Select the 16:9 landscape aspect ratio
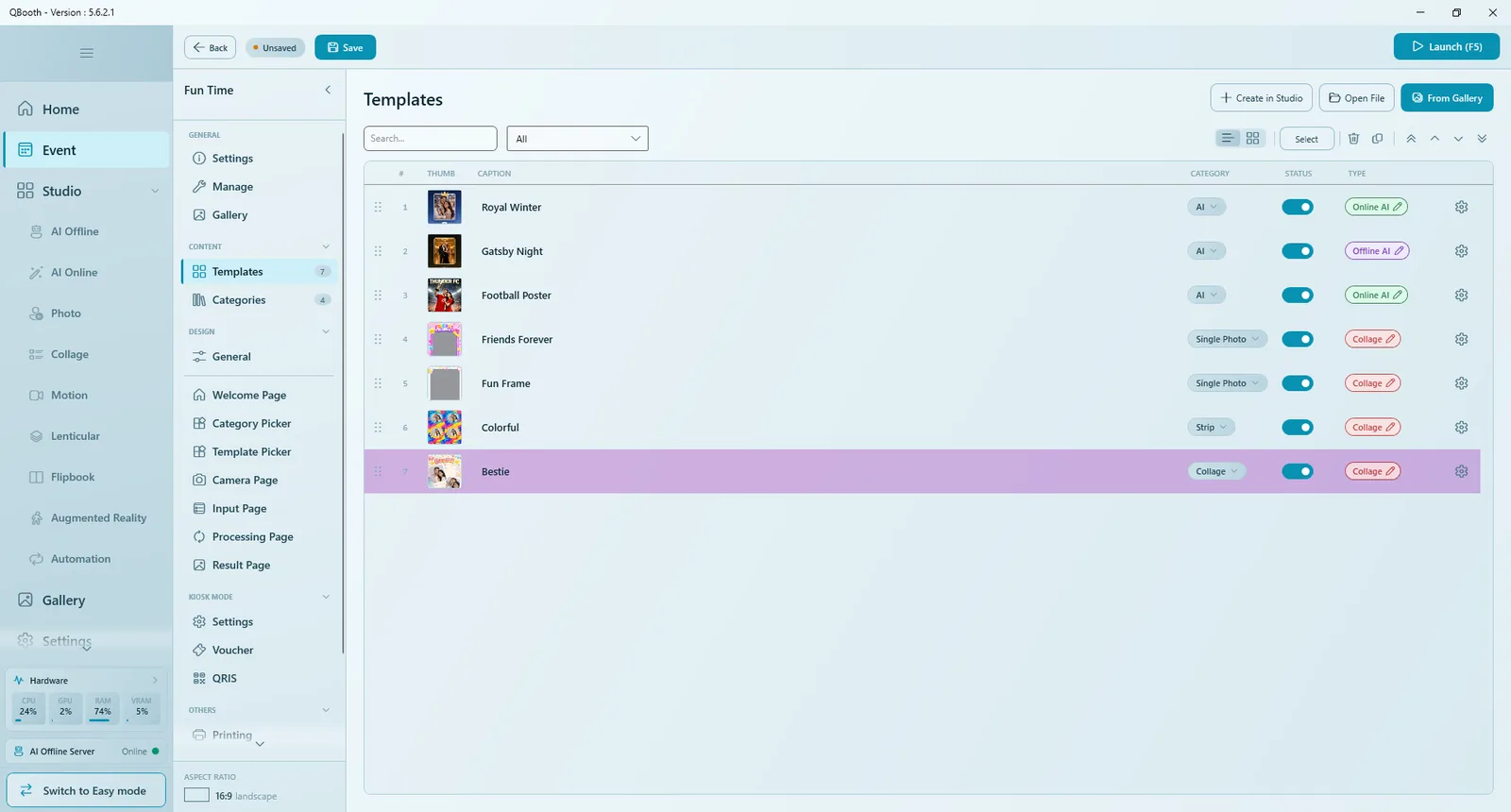 pos(230,796)
